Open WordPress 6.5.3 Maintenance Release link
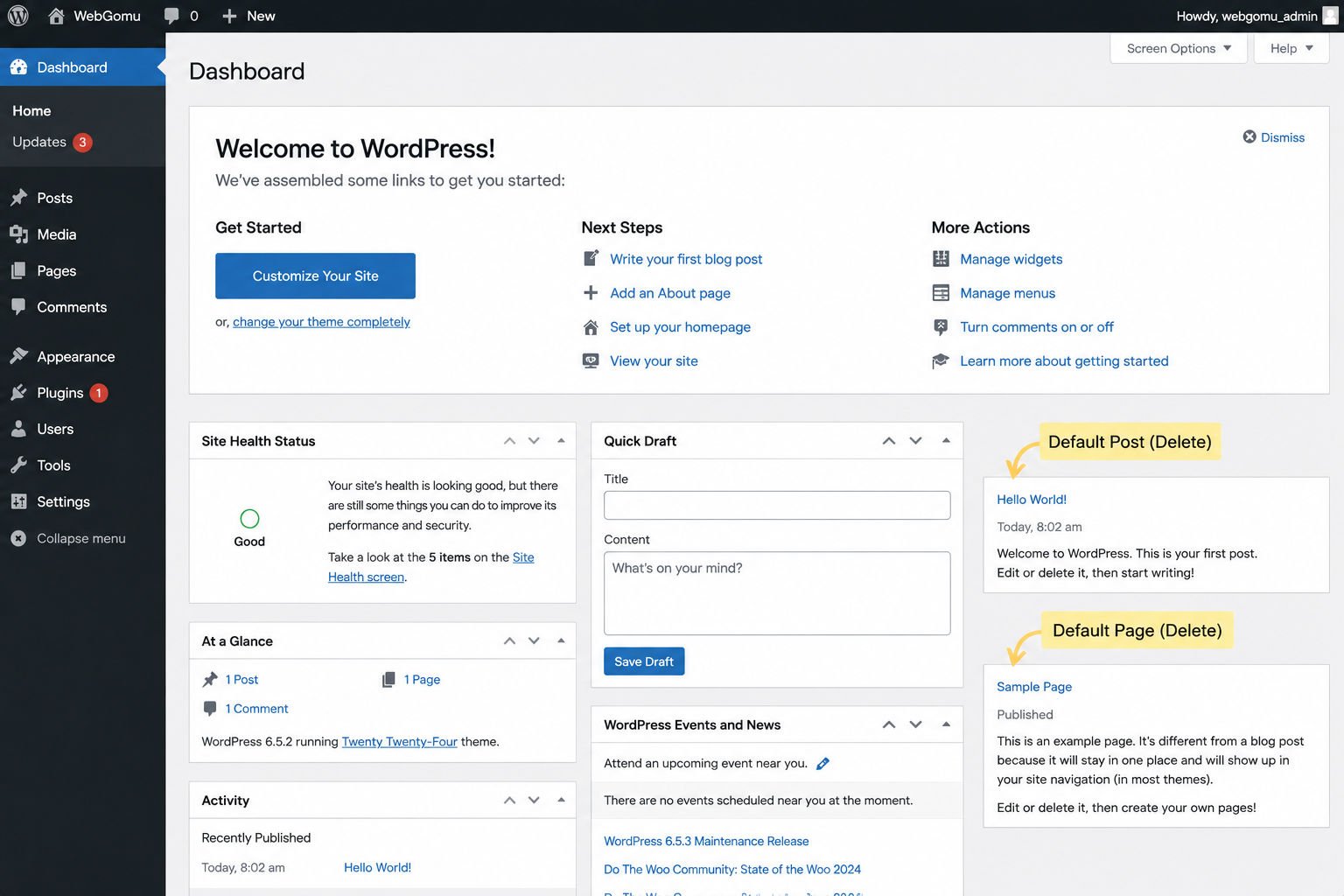1344x896 pixels. coord(706,841)
